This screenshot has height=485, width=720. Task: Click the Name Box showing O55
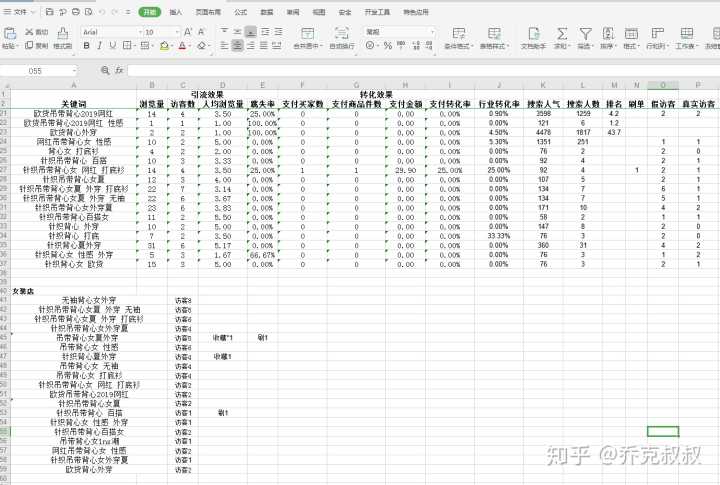click(x=35, y=71)
